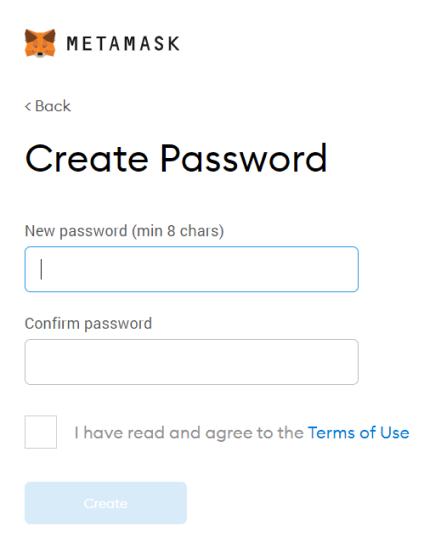Focus the Confirm password input field
This screenshot has height=548, width=441.
click(191, 362)
